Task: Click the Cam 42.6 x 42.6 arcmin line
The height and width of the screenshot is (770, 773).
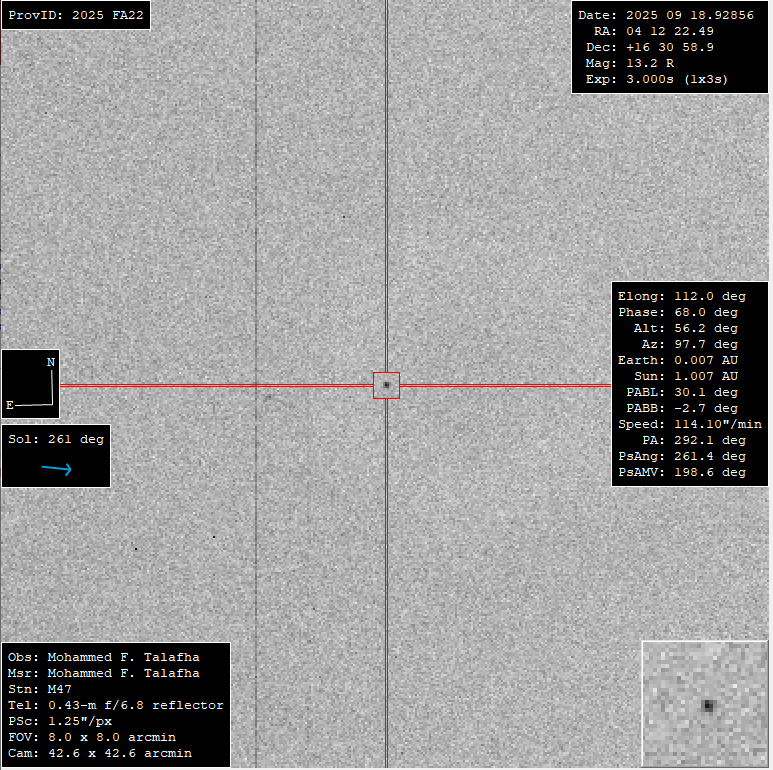Action: (99, 753)
